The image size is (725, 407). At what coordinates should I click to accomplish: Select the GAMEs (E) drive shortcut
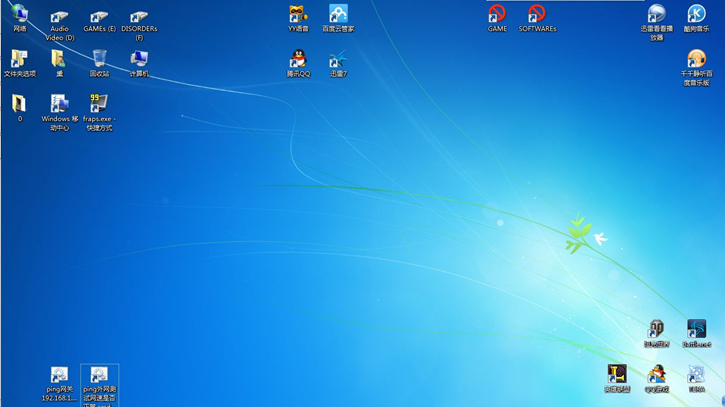[x=99, y=17]
